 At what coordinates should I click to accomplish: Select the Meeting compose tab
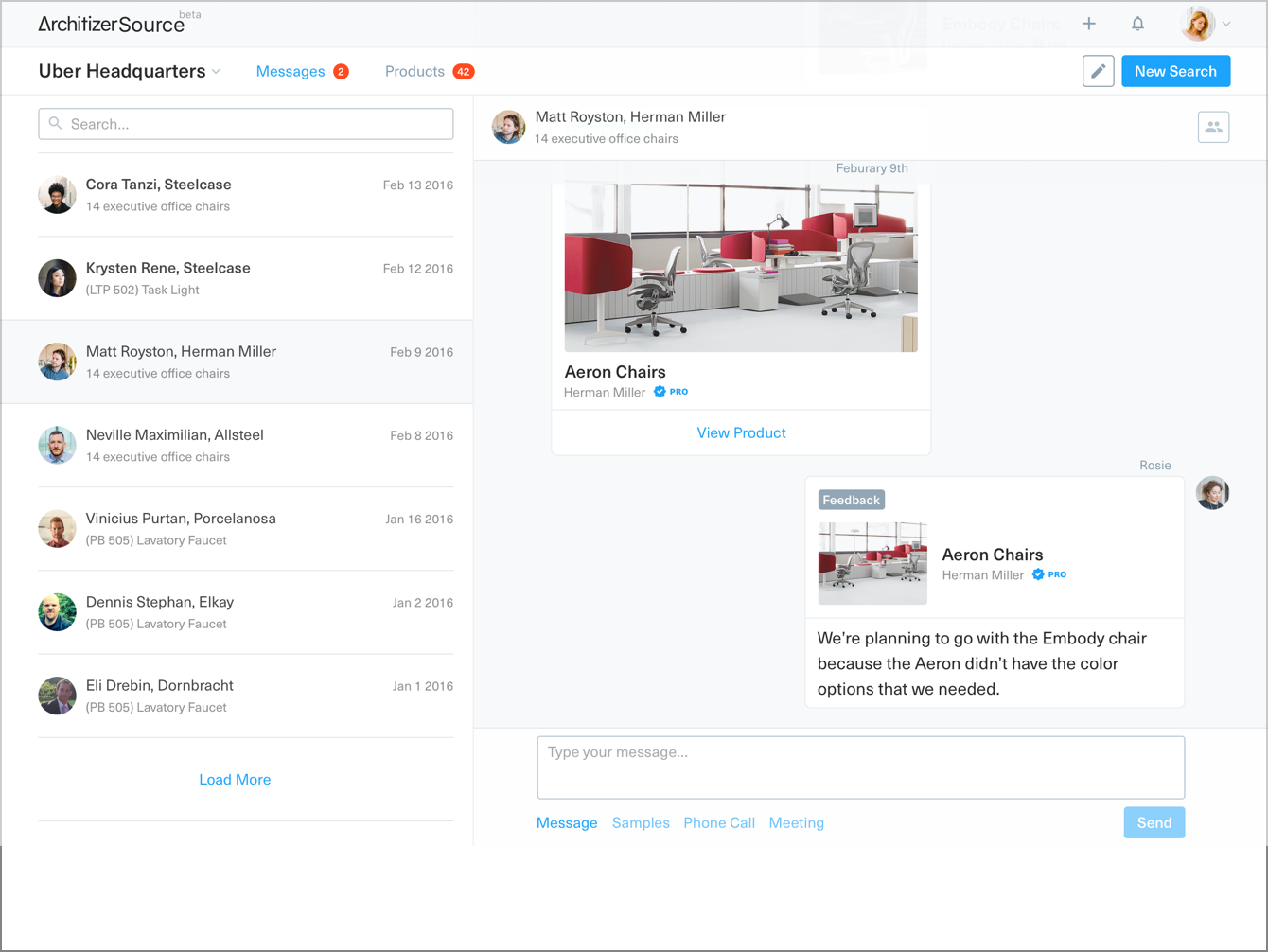click(x=797, y=823)
